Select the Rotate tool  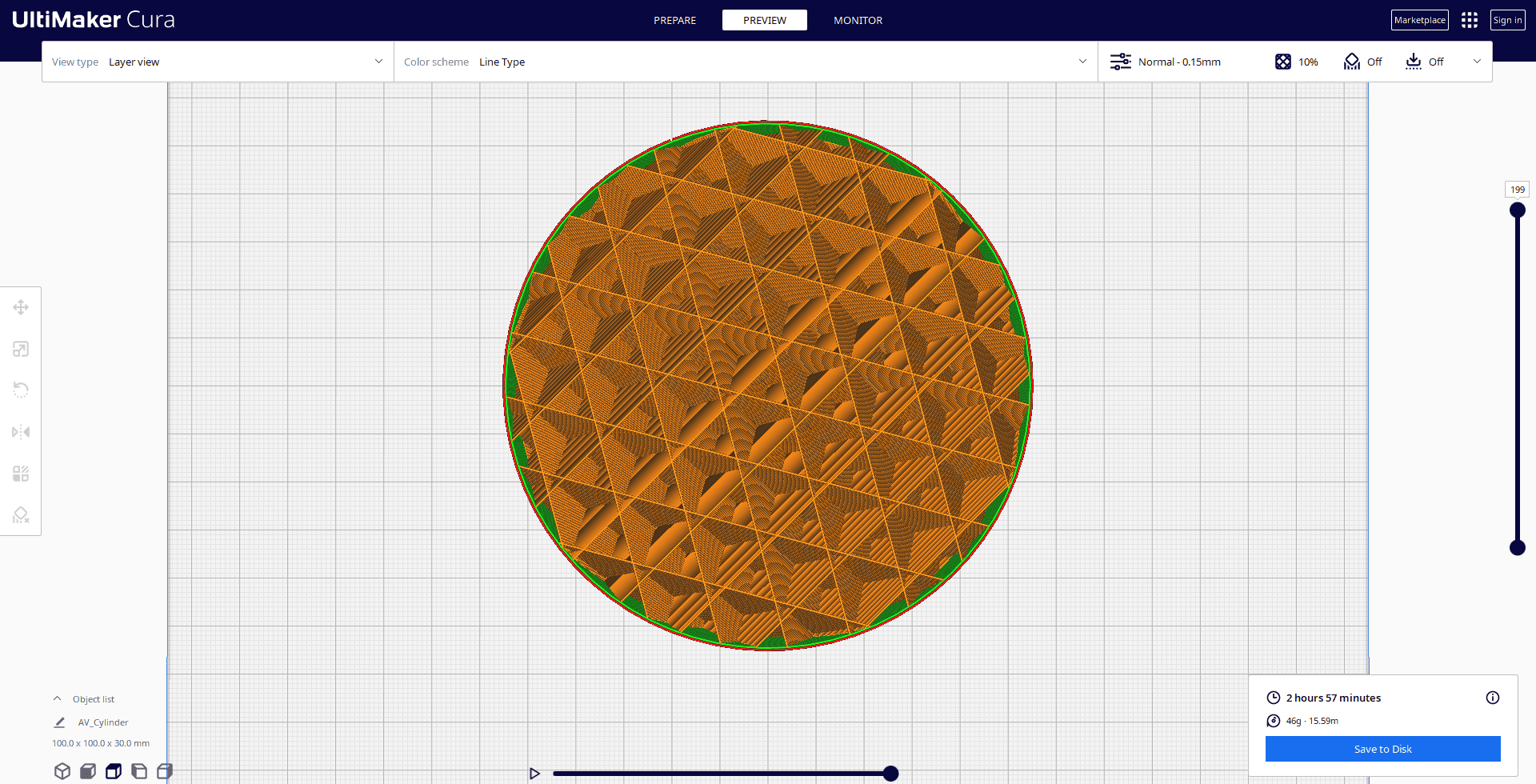tap(21, 390)
